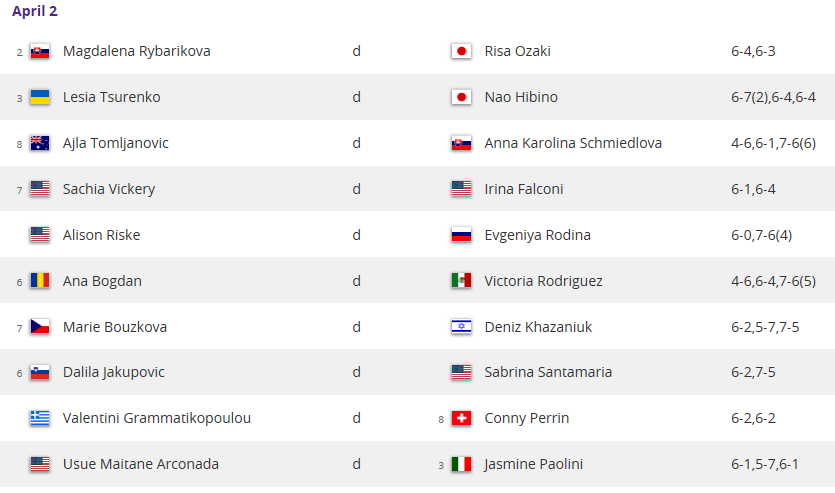835x493 pixels.
Task: Open Dalila Jakupovic's profile link
Action: point(113,372)
